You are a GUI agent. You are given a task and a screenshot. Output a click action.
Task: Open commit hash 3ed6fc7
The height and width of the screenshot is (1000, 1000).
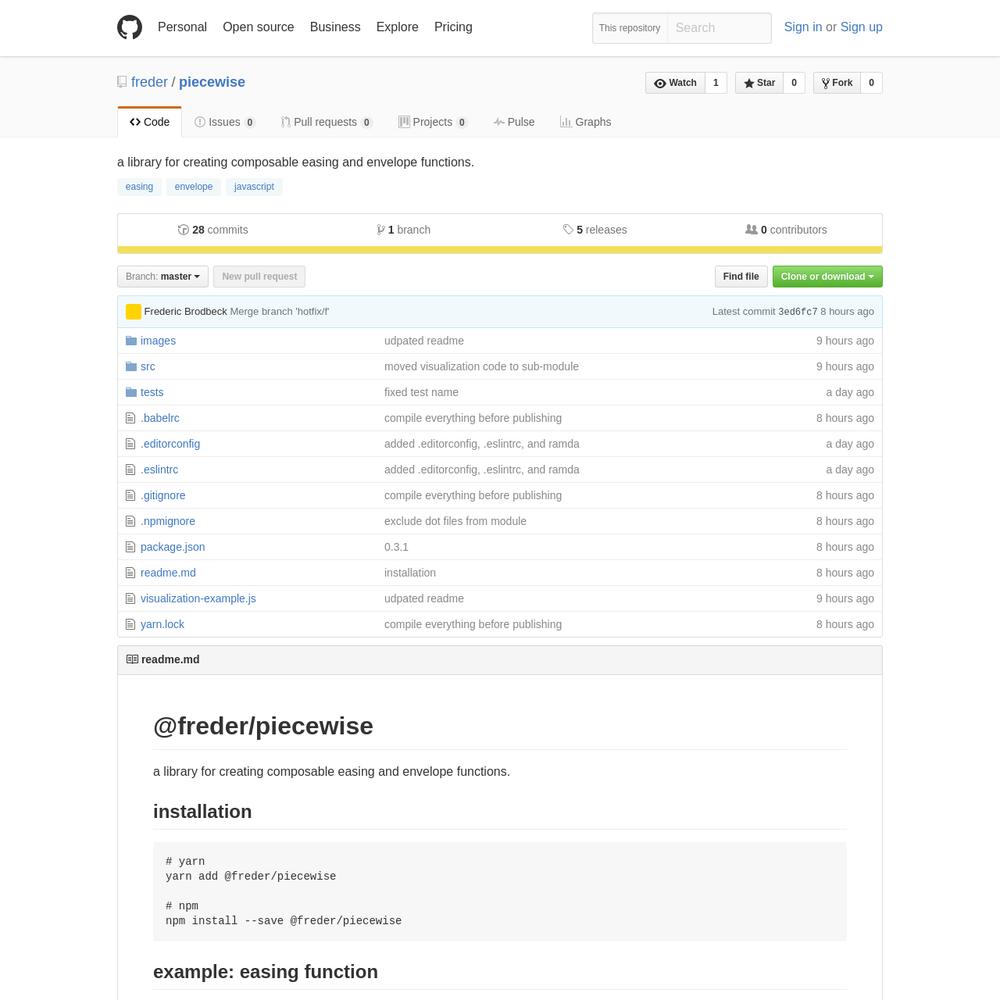pos(797,312)
